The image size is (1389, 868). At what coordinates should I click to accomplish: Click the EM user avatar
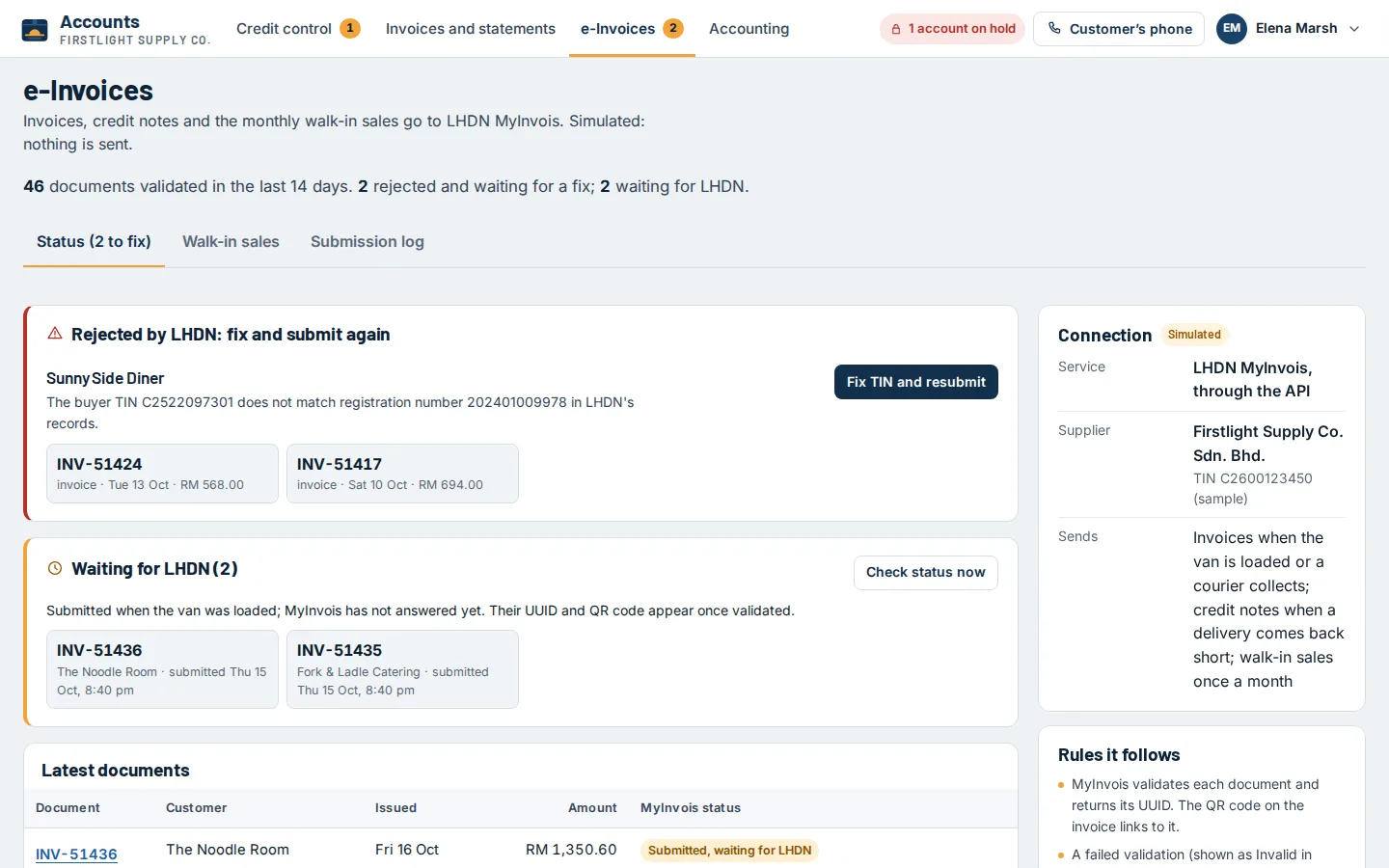tap(1232, 28)
